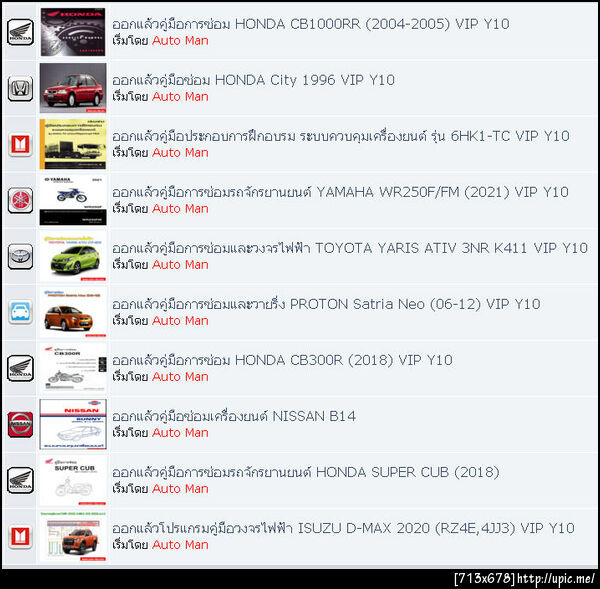The height and width of the screenshot is (589, 600).
Task: Open the green Toyota Yaris thumbnail
Action: 73,256
